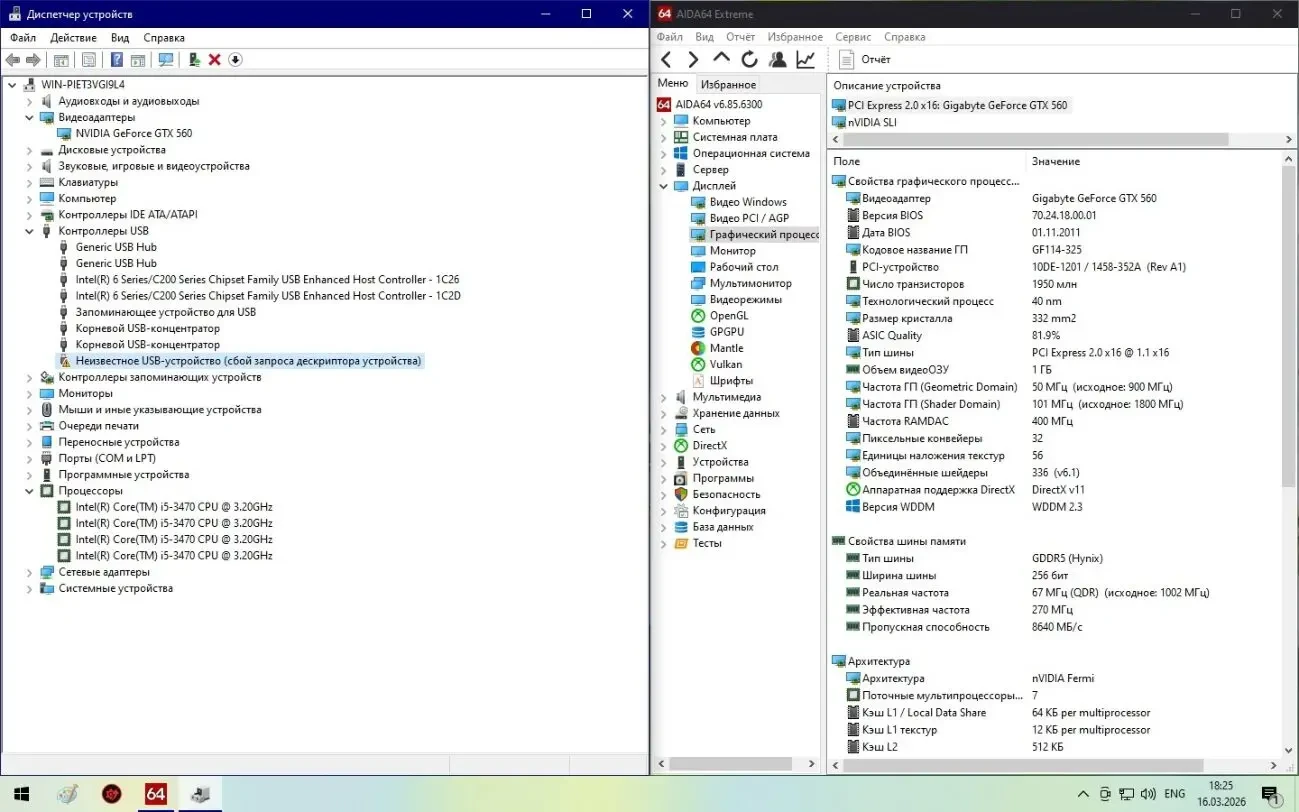Click AIDA64 icon in the taskbar
The image size is (1299, 812).
[x=155, y=794]
